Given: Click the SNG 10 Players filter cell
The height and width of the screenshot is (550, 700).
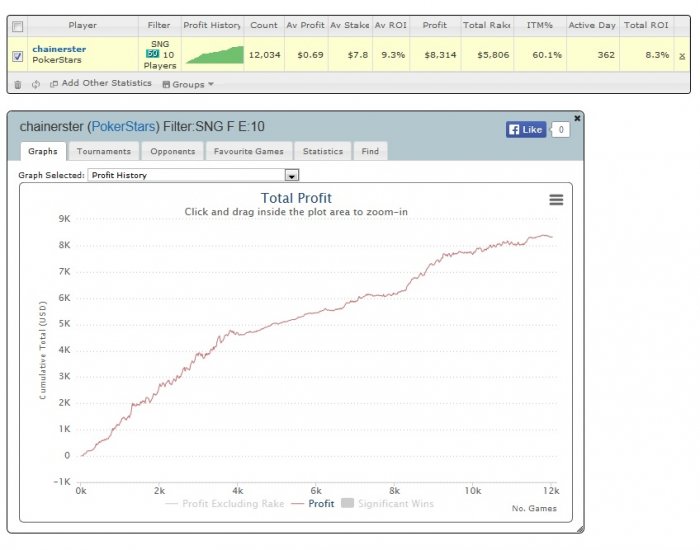Looking at the screenshot, I should [160, 55].
